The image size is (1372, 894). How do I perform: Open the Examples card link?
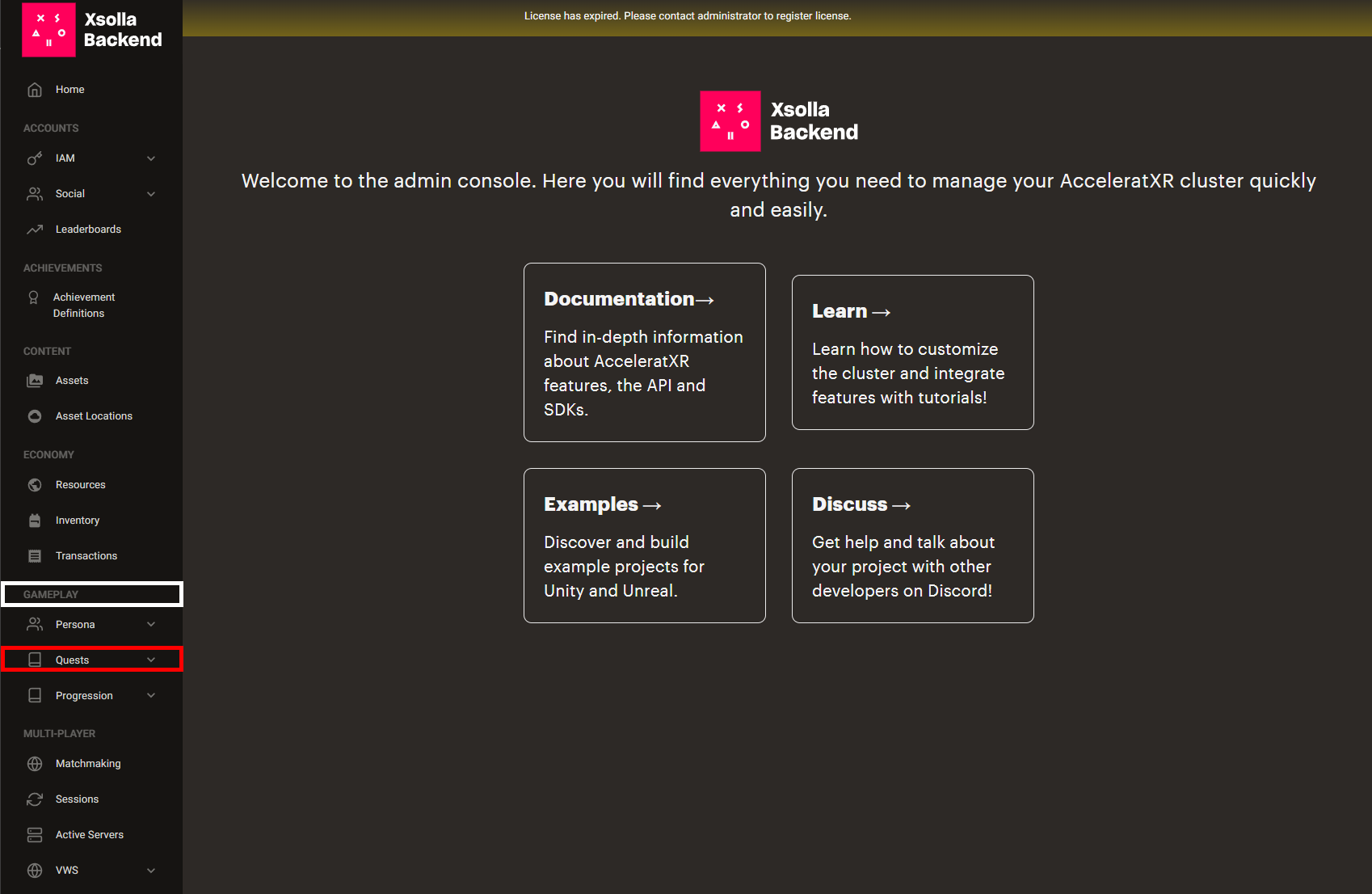645,546
